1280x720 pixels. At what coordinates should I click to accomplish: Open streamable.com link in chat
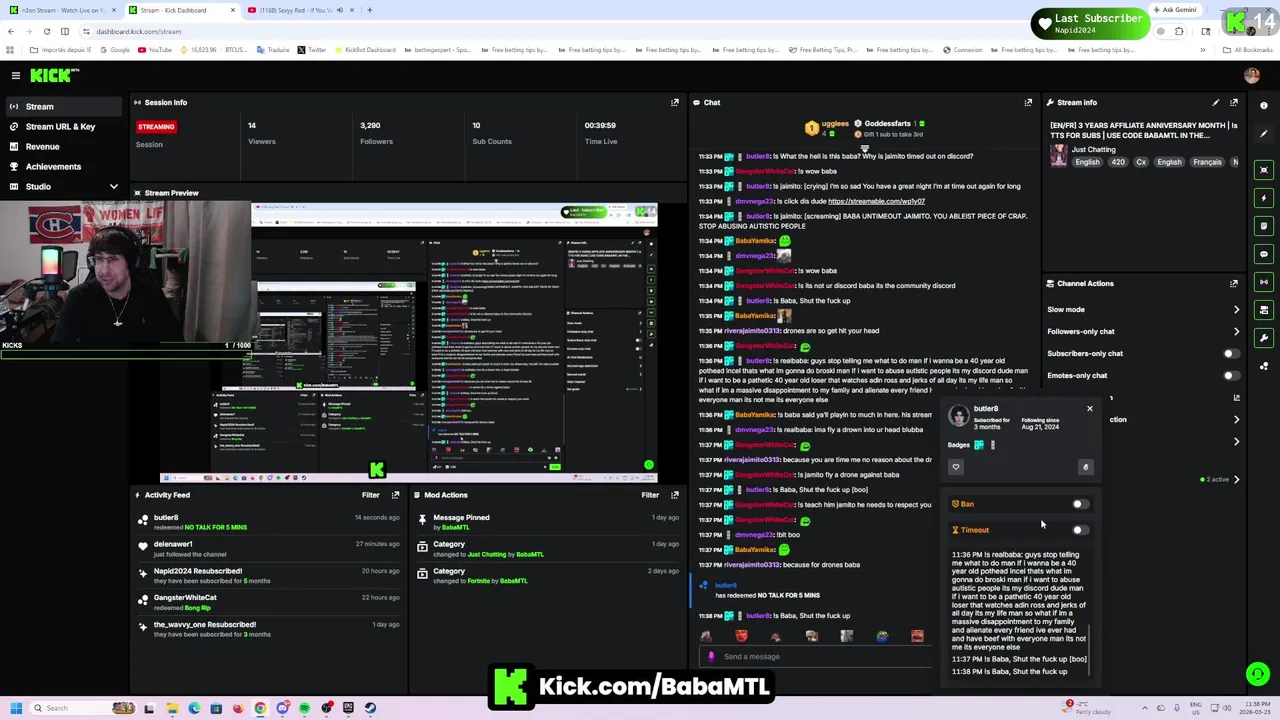876,201
